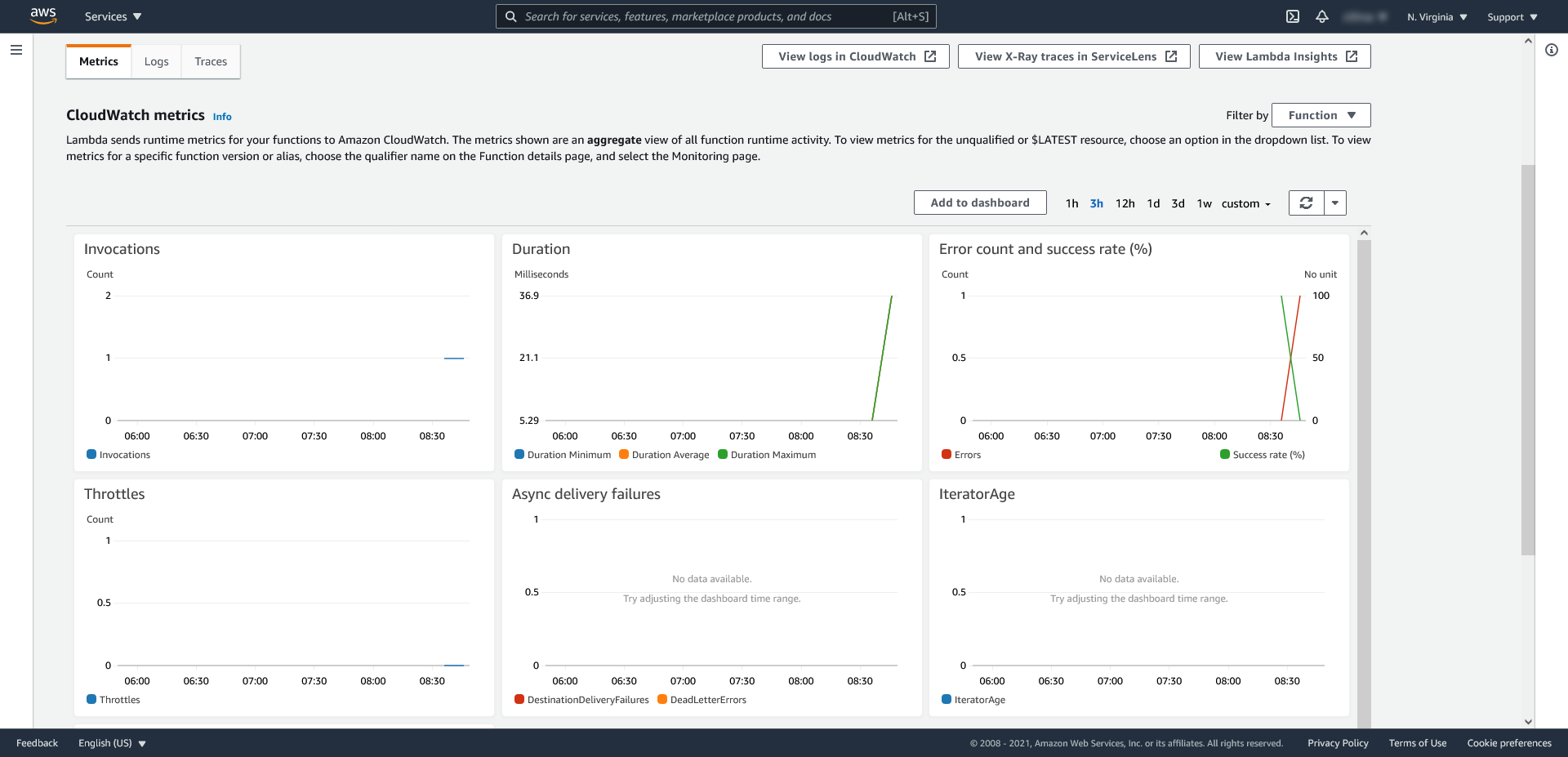1568x757 pixels.
Task: Toggle the Errors legend swatch
Action: tap(947, 454)
